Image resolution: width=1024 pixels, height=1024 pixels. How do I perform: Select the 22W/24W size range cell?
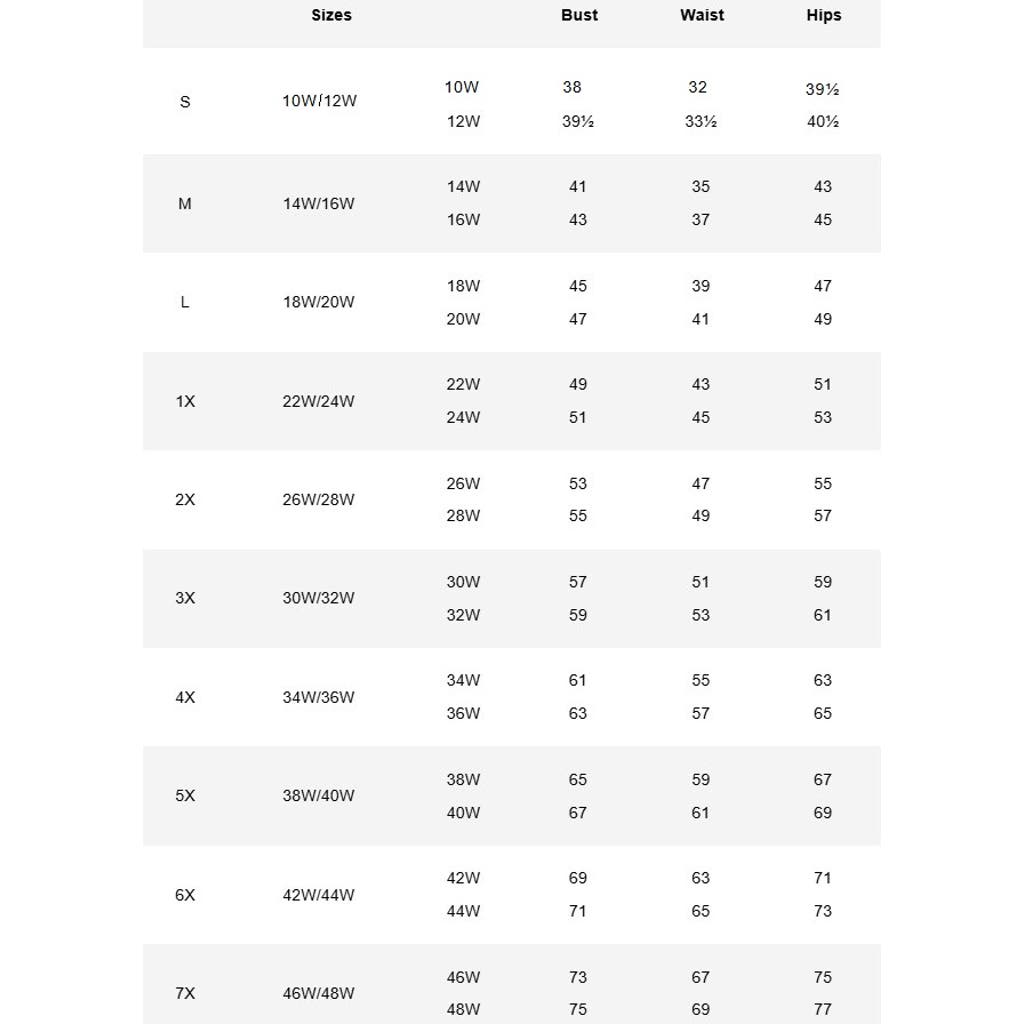point(318,401)
